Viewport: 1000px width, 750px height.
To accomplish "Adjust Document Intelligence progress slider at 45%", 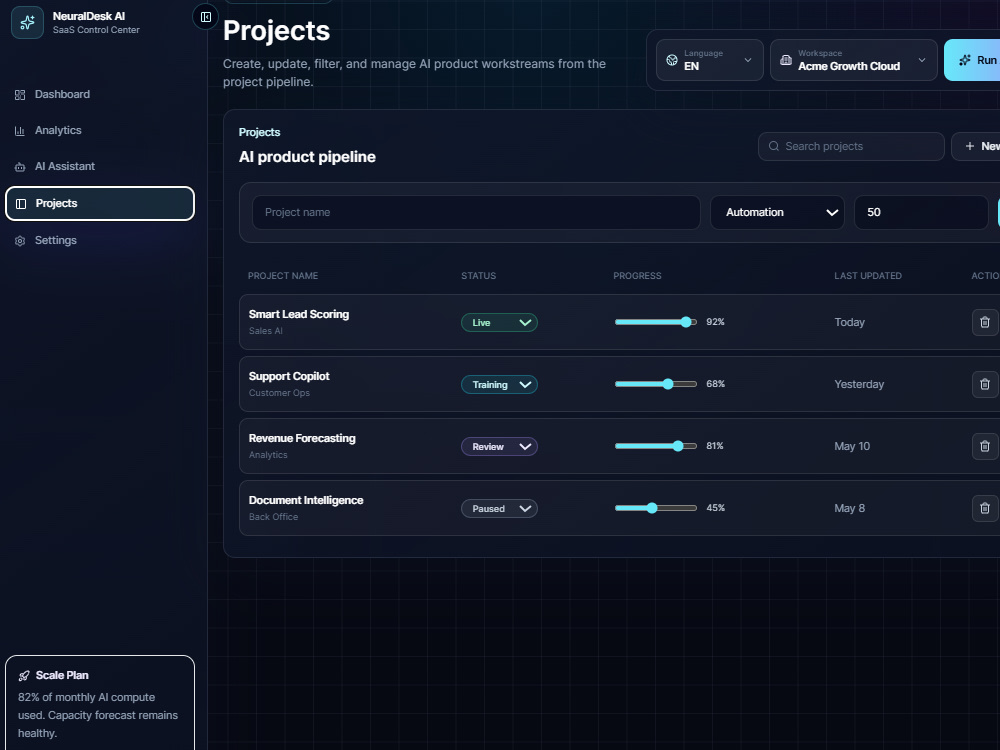I will 656,508.
